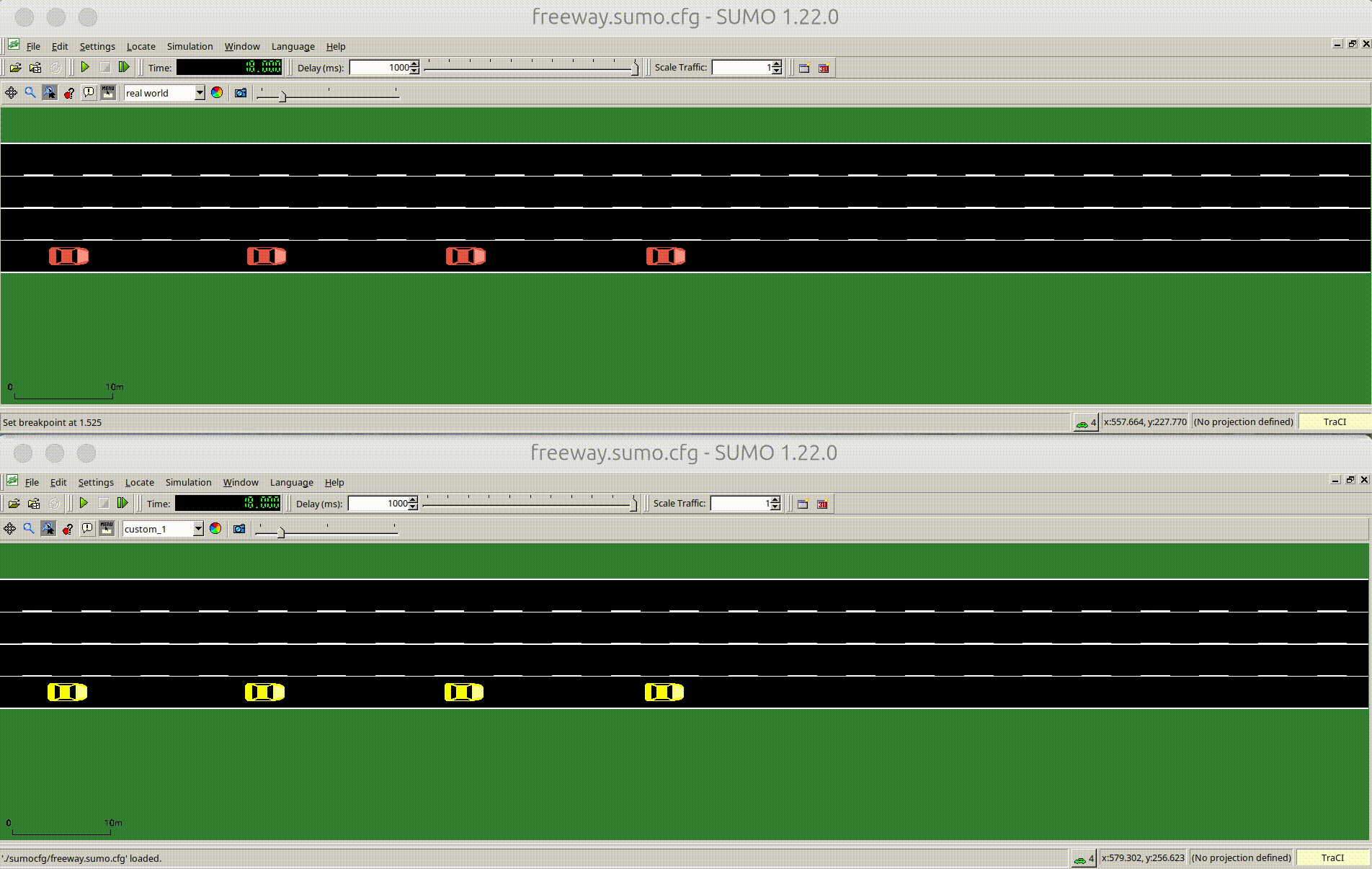Screen dimensions: 1372x869
Task: Open the color wheel scheme editor in bottom window
Action: [215, 529]
